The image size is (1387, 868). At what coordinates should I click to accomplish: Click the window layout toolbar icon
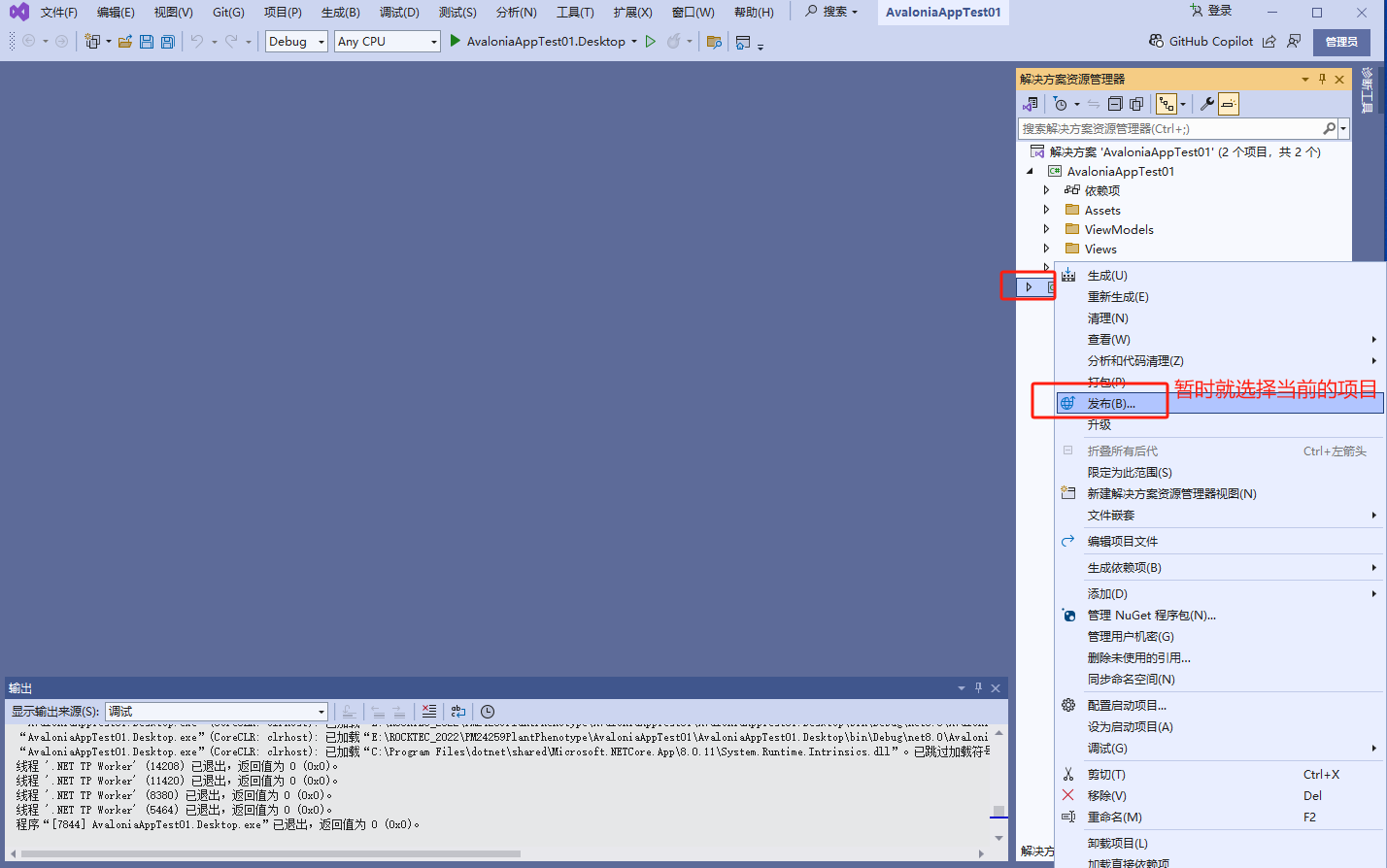(743, 42)
